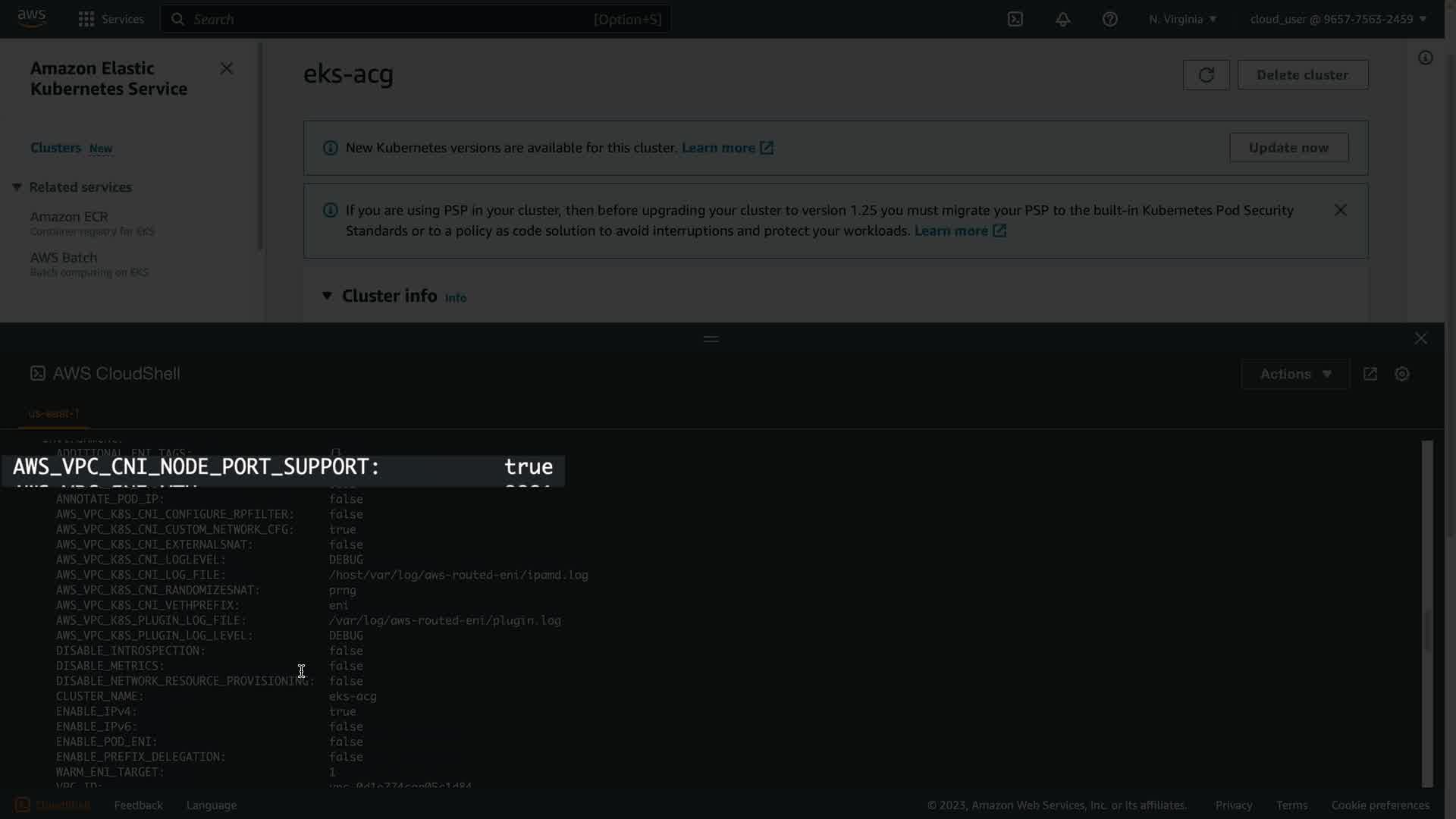Dismiss the PSP migration notice
The image size is (1456, 819).
click(x=1340, y=210)
